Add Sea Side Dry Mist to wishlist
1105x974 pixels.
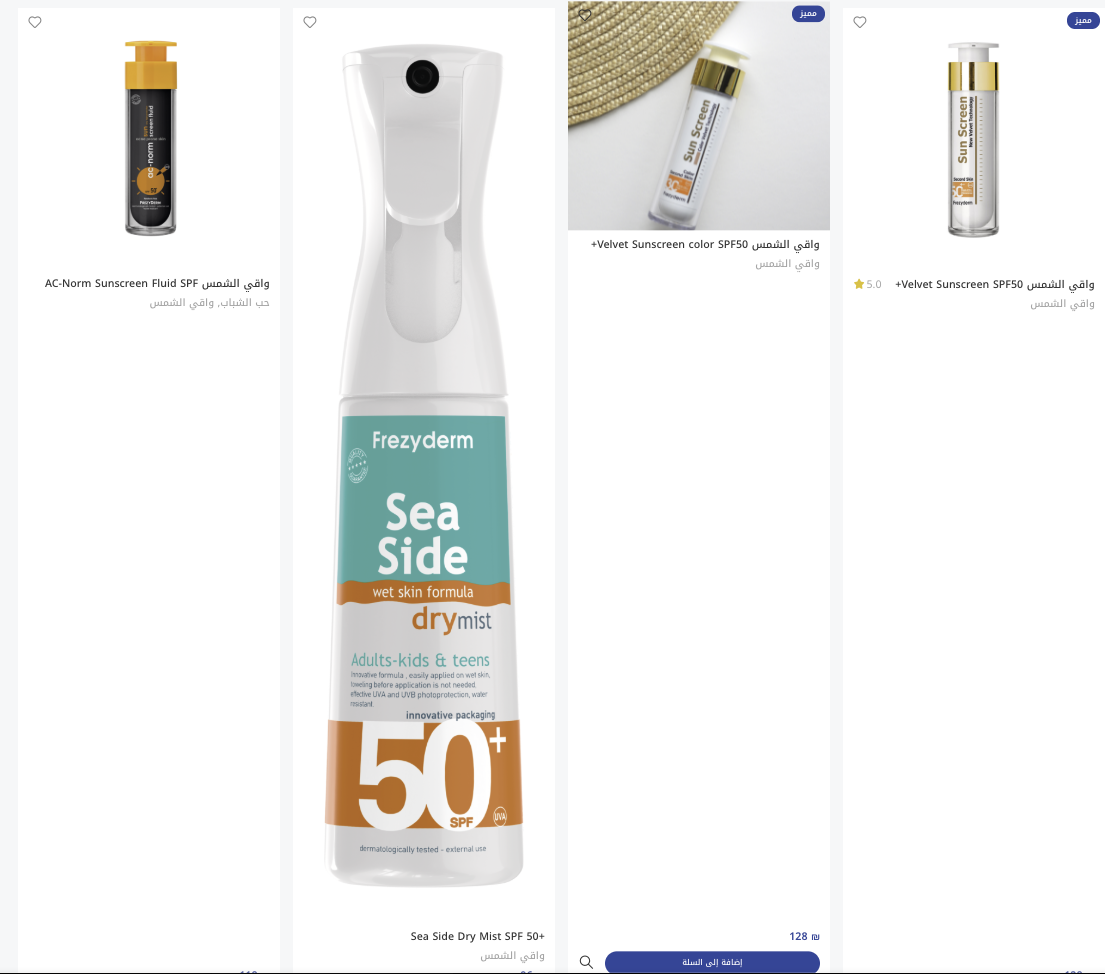pos(309,22)
